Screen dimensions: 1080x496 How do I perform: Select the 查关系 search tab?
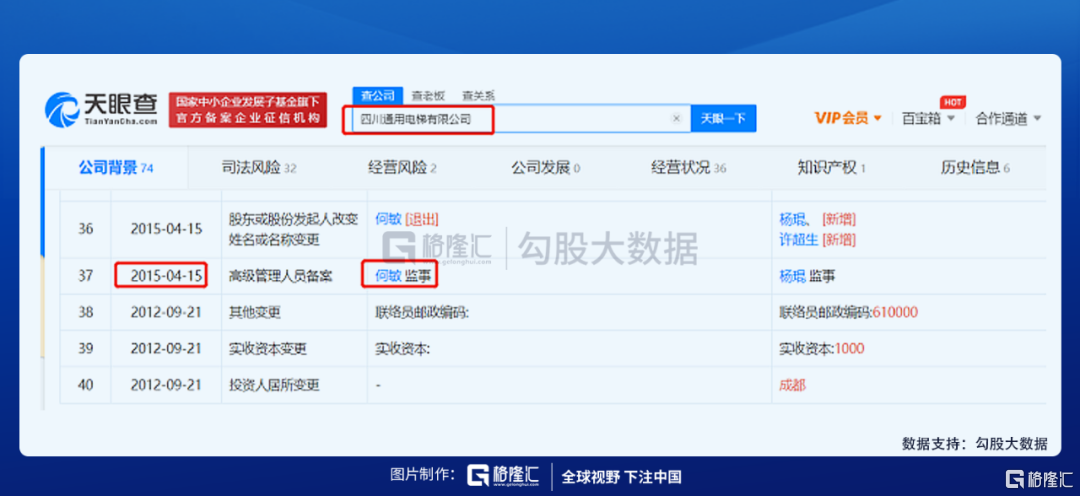pos(478,96)
